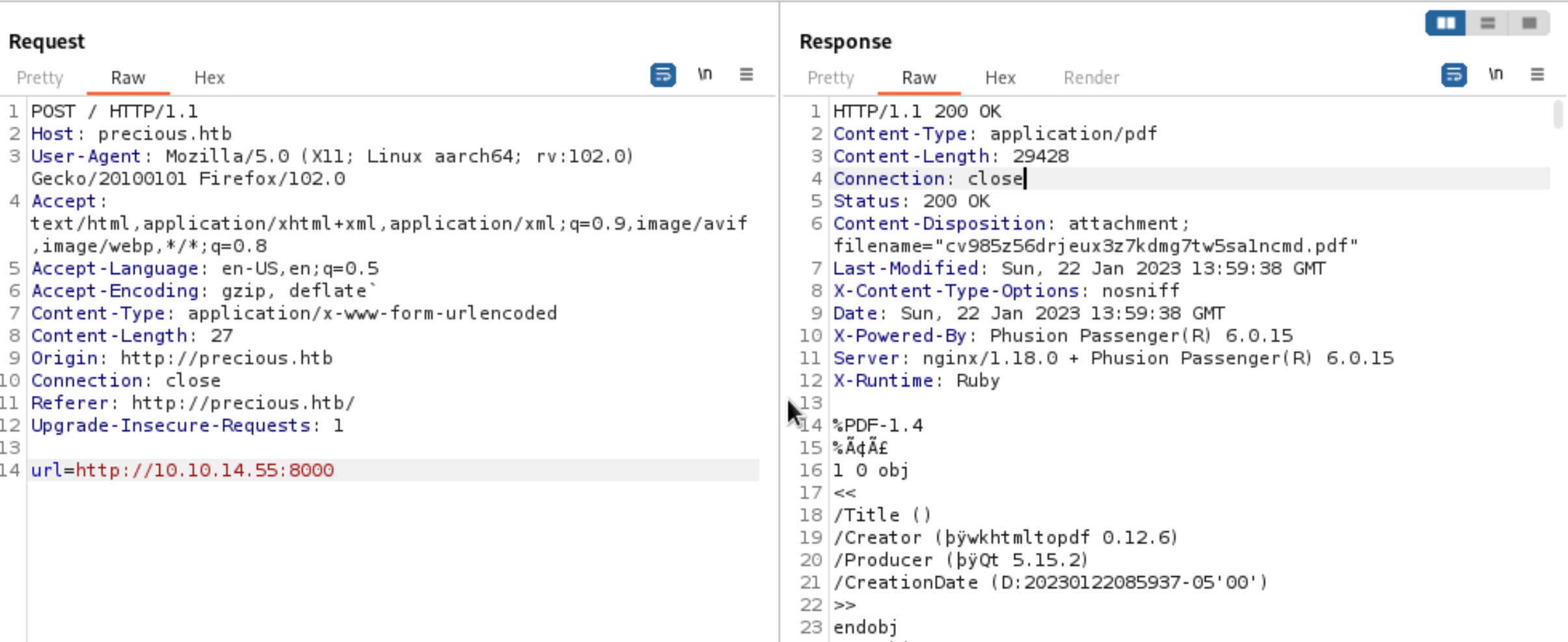Click the X-Powered-By Phusion Passenger header
Screen dimensions: 1568x642
click(1062, 336)
